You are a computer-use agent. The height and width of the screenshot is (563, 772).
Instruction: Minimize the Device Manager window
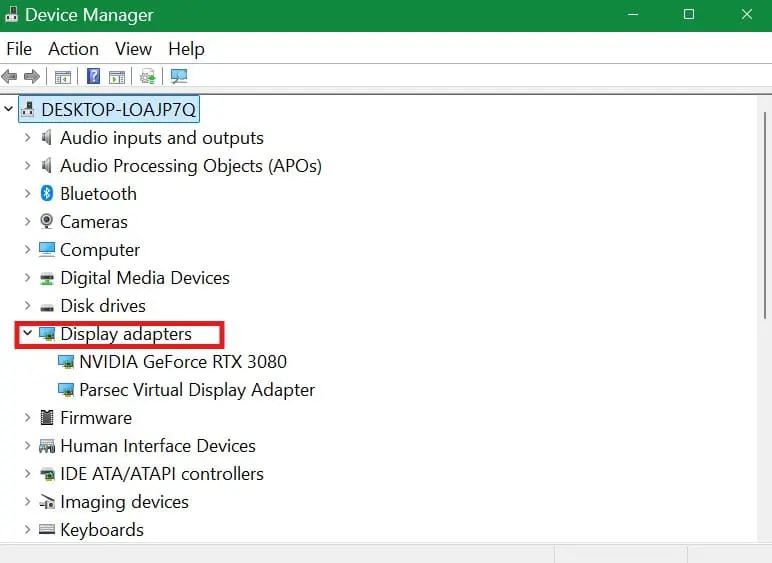click(x=633, y=14)
